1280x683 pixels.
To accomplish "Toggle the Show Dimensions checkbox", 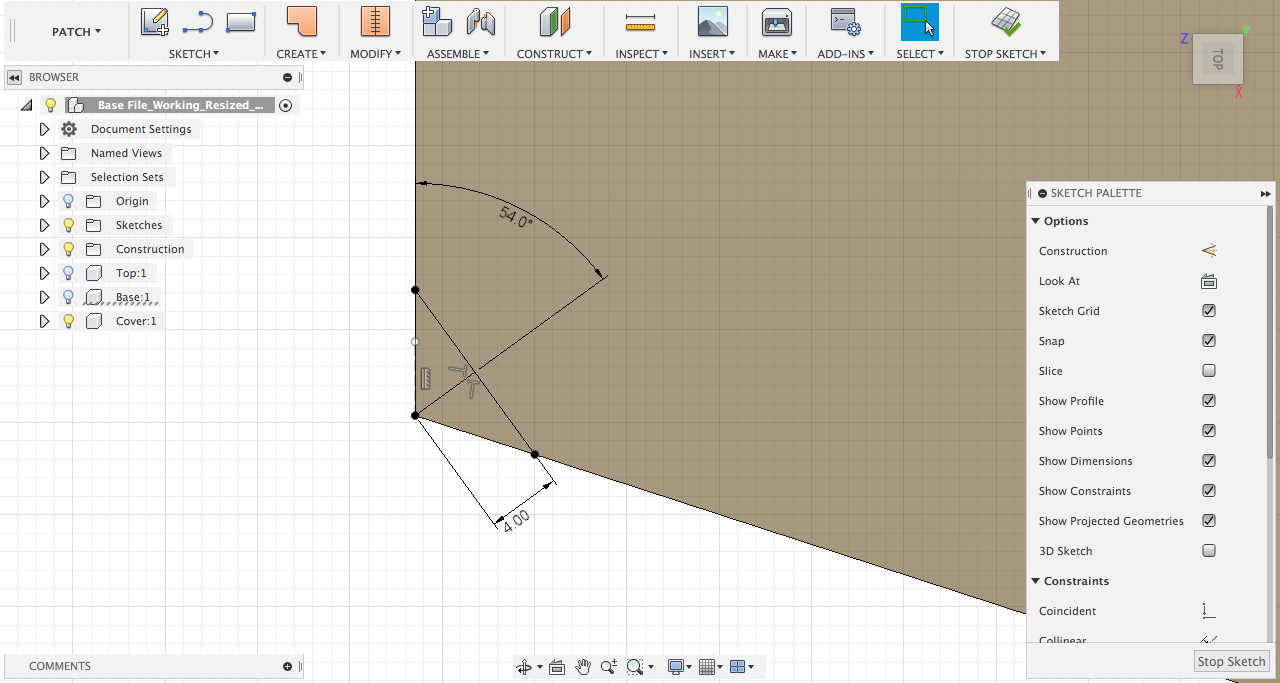I will (x=1209, y=461).
